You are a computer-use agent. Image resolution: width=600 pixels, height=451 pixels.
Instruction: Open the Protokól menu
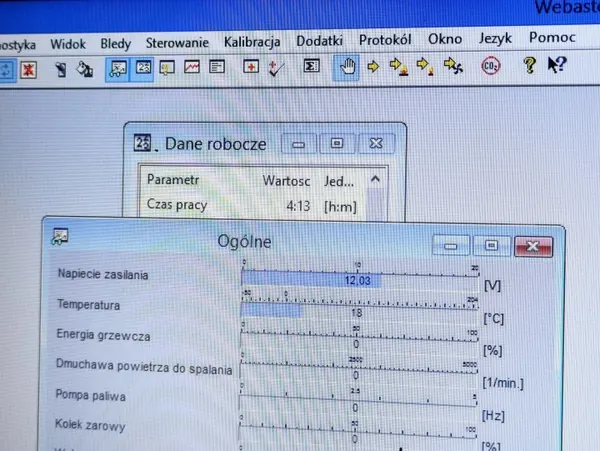click(x=385, y=39)
